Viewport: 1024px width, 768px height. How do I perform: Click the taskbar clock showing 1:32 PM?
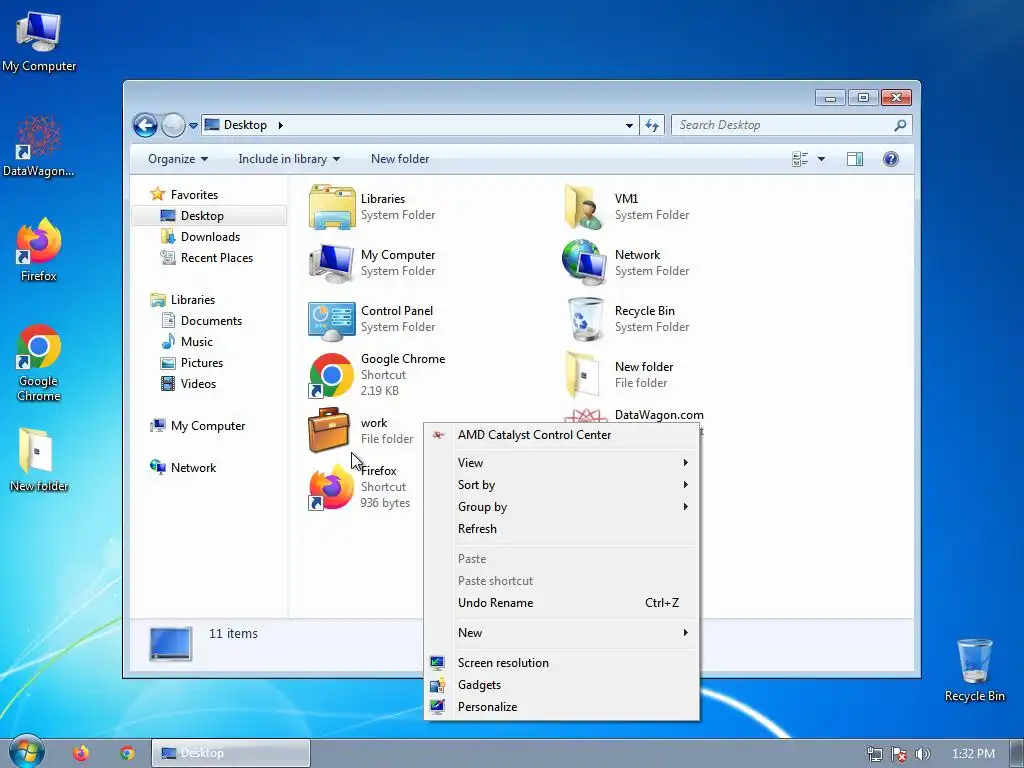(973, 754)
